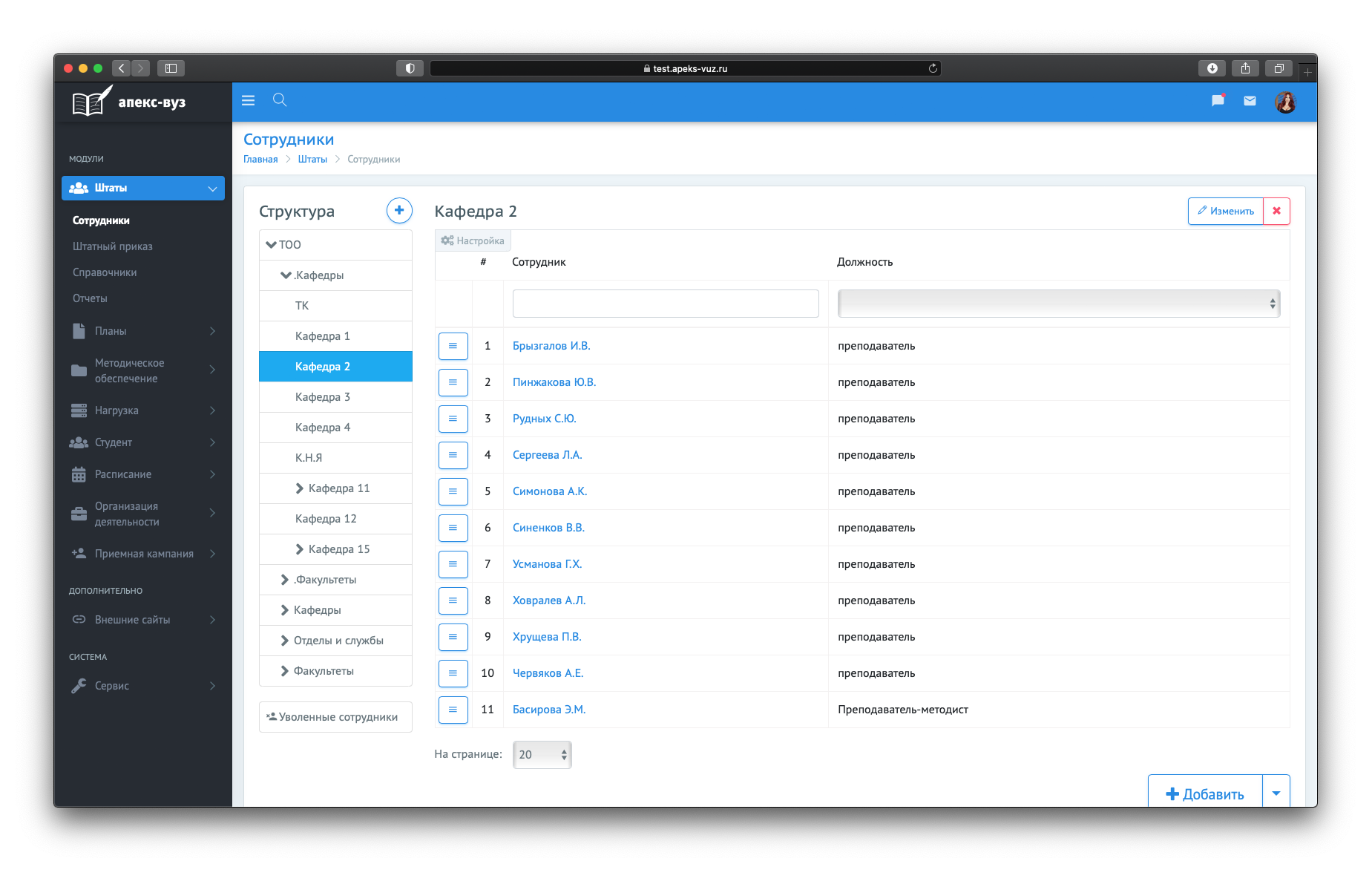Open row menu for Ховралев А.Л.
Screen dimensions: 1372x887
pos(453,600)
